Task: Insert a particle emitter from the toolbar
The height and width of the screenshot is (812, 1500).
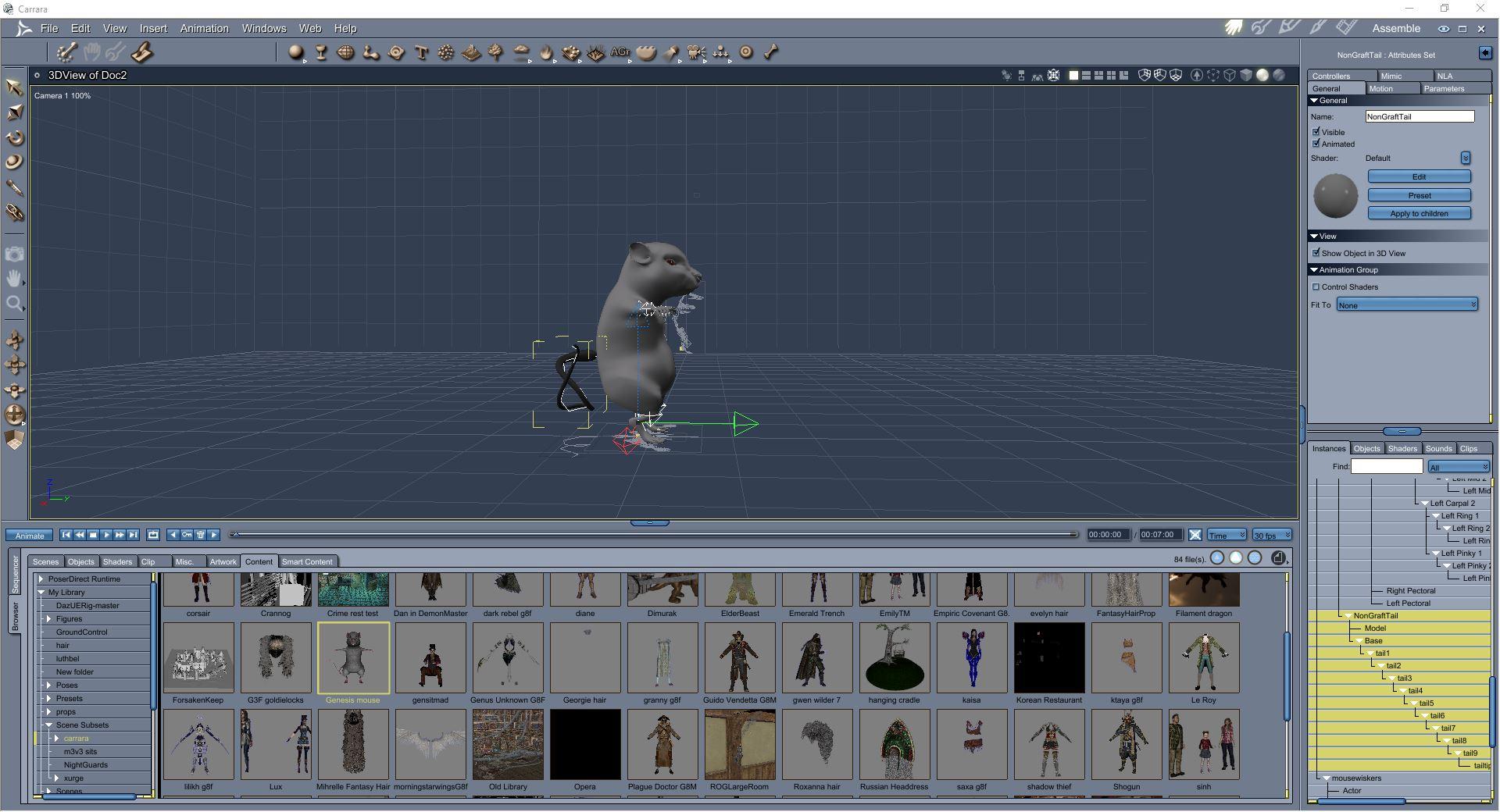Action: point(446,52)
